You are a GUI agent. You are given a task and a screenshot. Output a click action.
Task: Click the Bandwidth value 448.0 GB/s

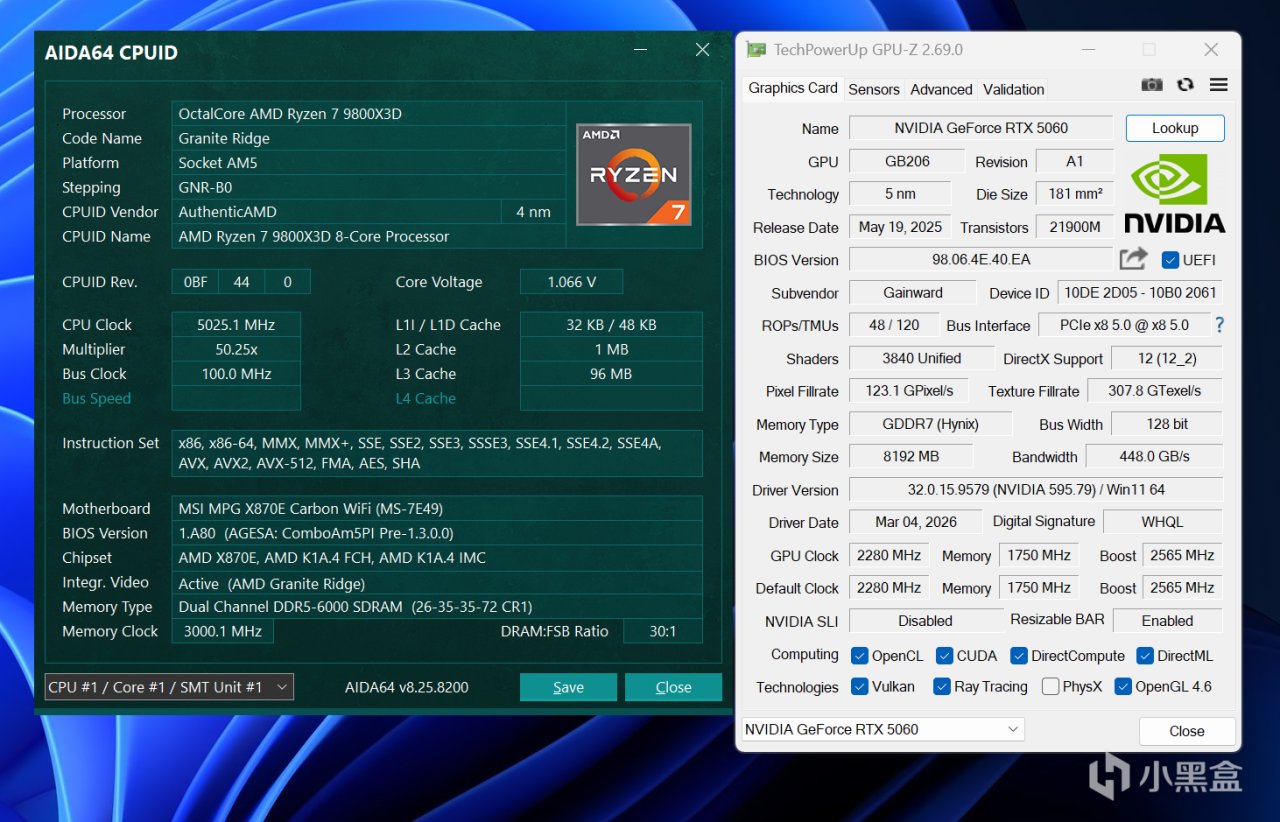(1155, 457)
